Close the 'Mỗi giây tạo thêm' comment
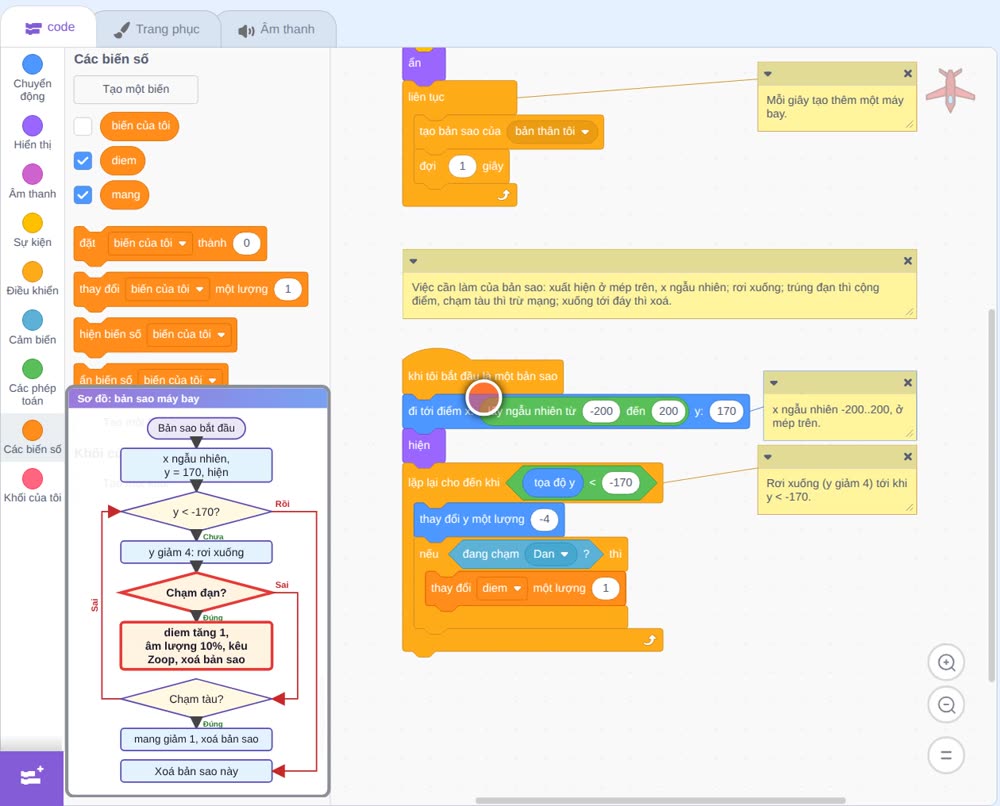This screenshot has height=806, width=1000. [x=908, y=74]
